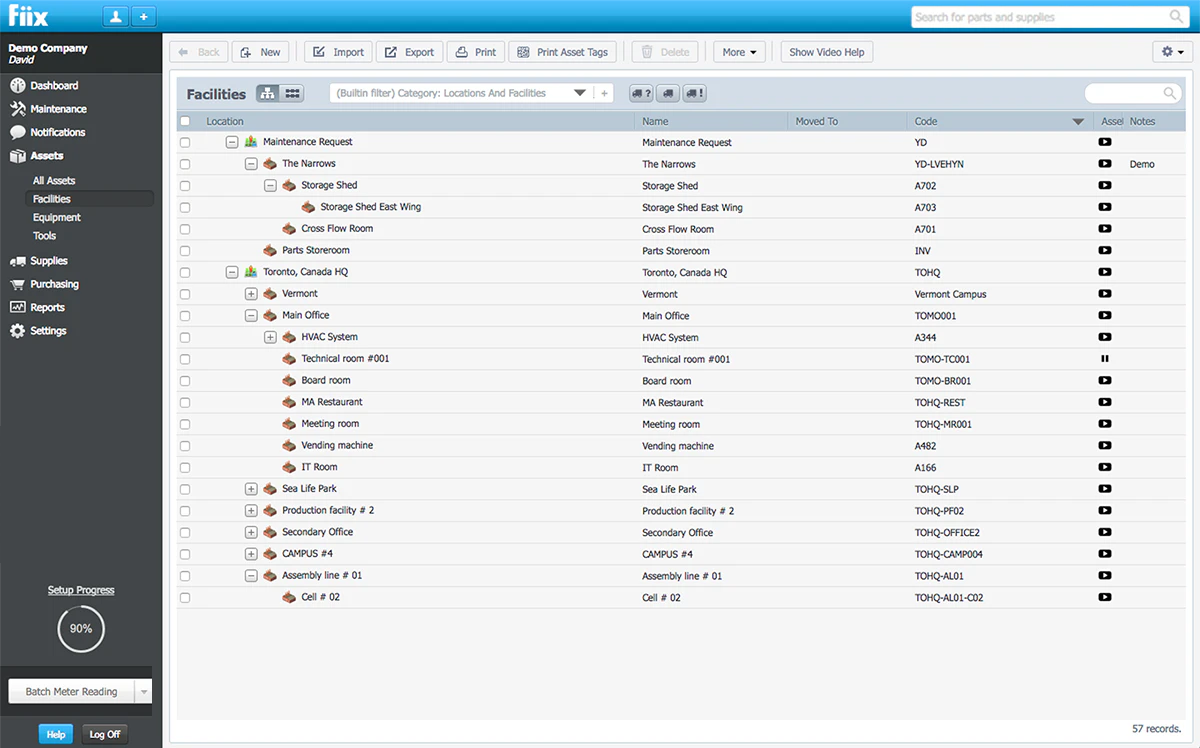Viewport: 1200px width, 748px height.
Task: Open the gear settings menu at top right
Action: pyautogui.click(x=1172, y=52)
